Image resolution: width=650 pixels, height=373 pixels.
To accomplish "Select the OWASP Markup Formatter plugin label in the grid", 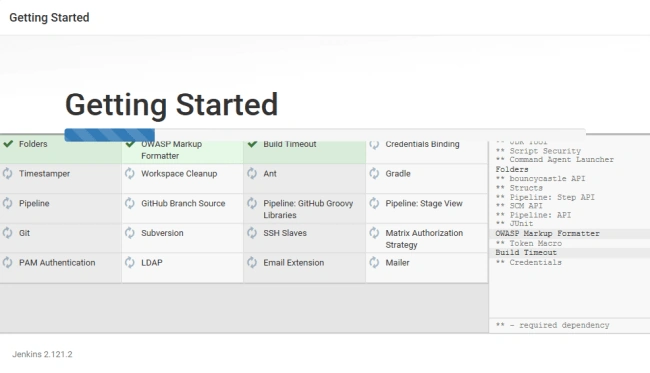I will [x=172, y=150].
